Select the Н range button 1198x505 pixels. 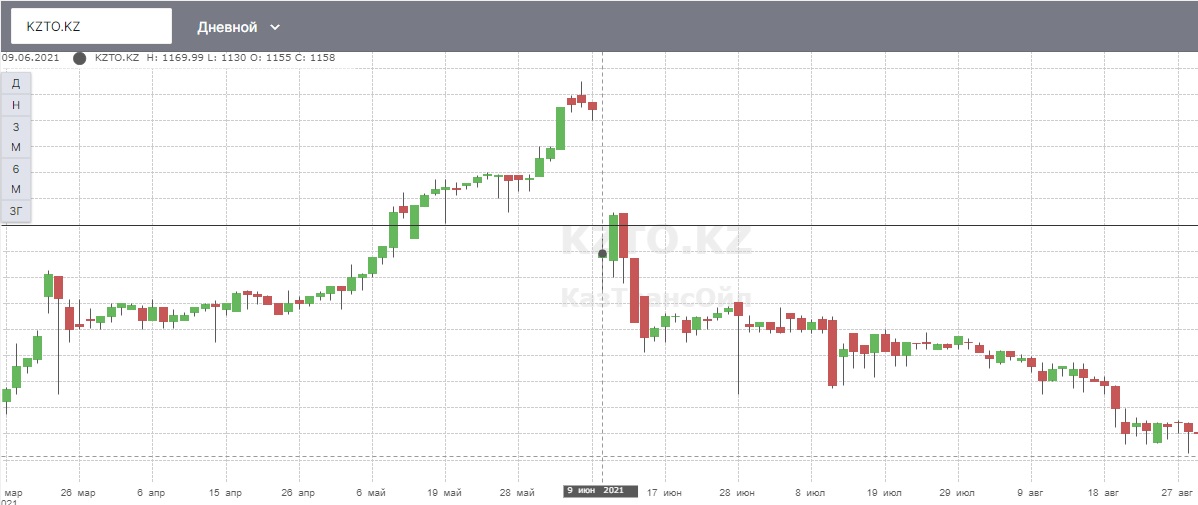pyautogui.click(x=16, y=105)
